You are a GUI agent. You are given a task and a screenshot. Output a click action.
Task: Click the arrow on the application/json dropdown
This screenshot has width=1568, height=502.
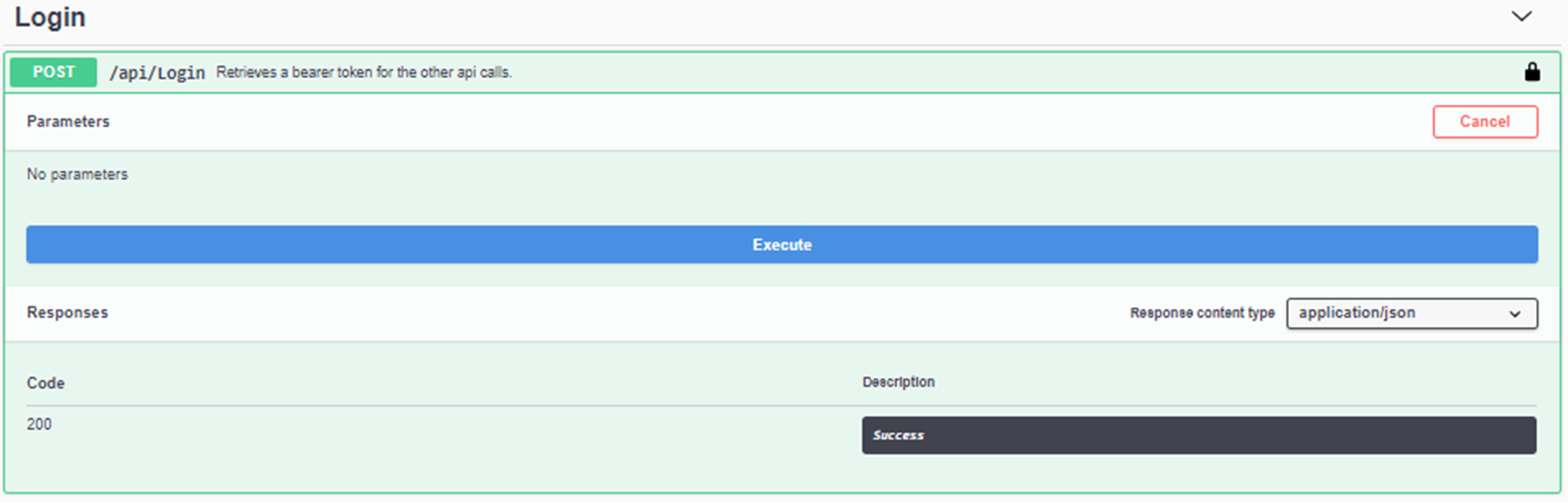tap(1515, 314)
